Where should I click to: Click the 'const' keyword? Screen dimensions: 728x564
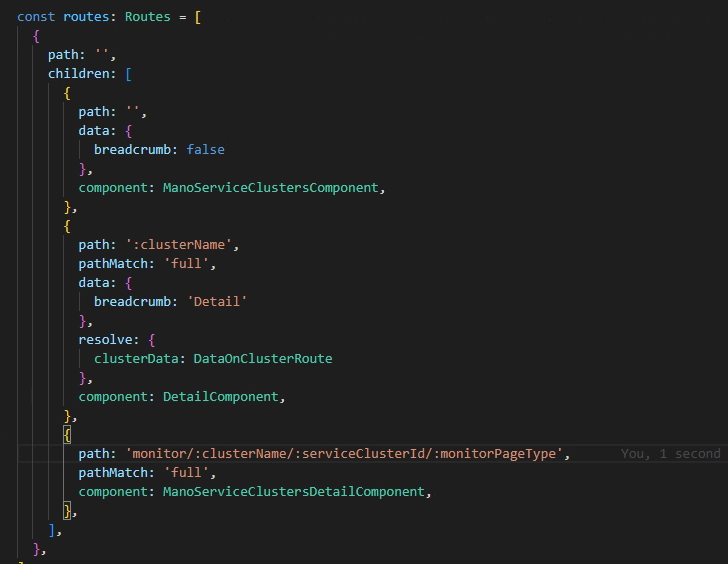(x=36, y=17)
